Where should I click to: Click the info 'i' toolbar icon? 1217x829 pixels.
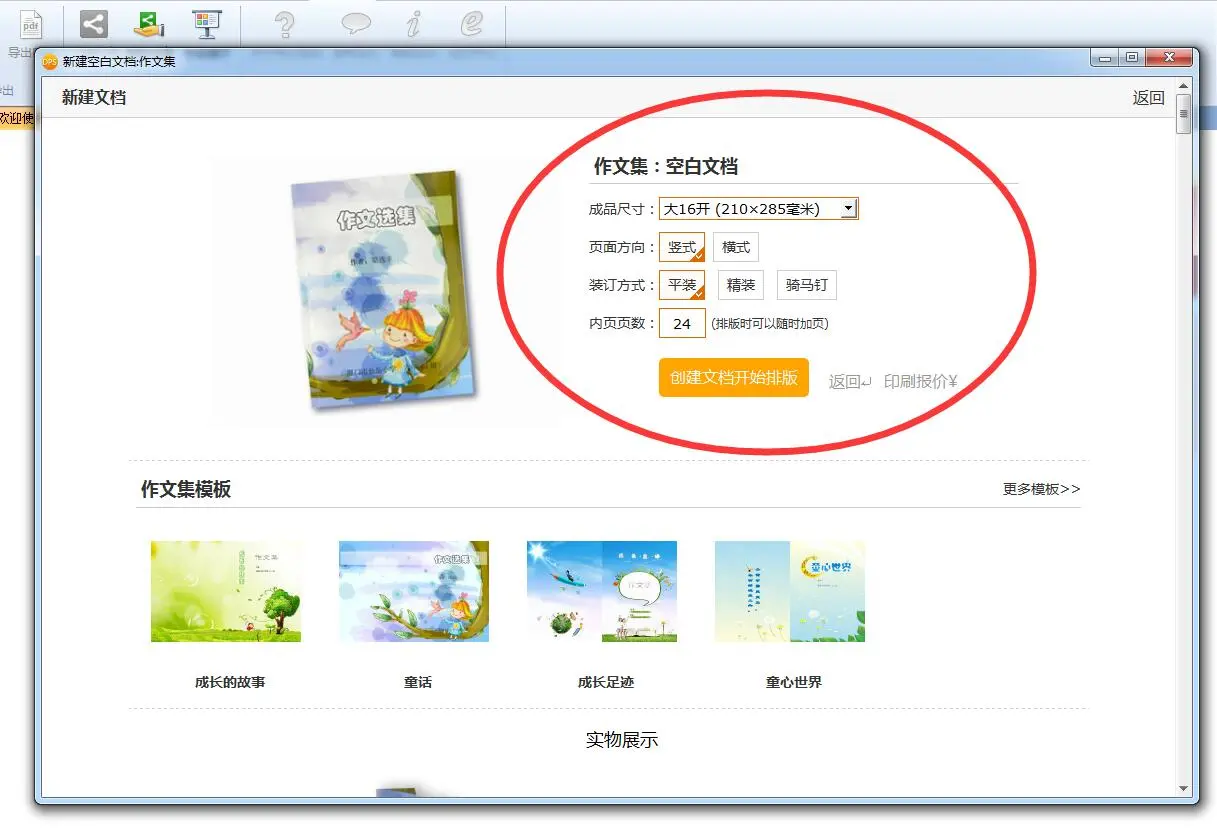413,24
